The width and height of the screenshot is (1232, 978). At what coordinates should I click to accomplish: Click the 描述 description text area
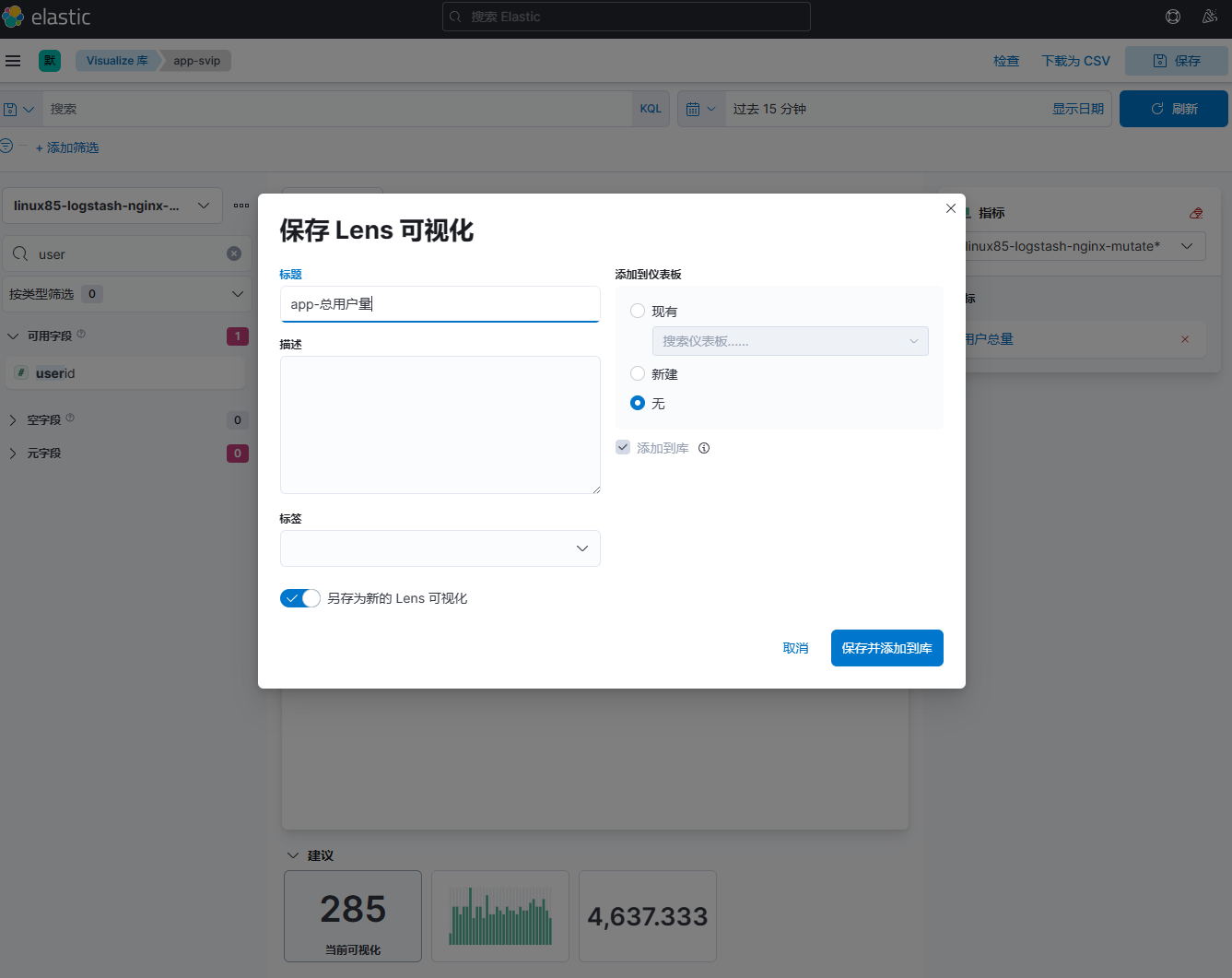tap(440, 425)
